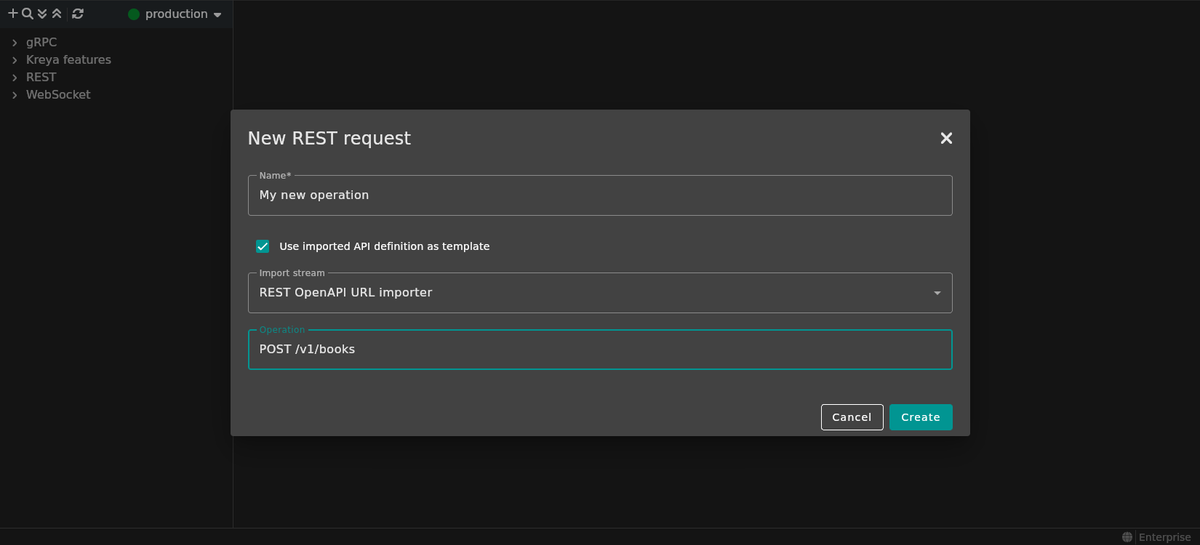Open the search magnifier in the sidebar toolbar
Viewport: 1200px width, 545px height.
coord(27,14)
